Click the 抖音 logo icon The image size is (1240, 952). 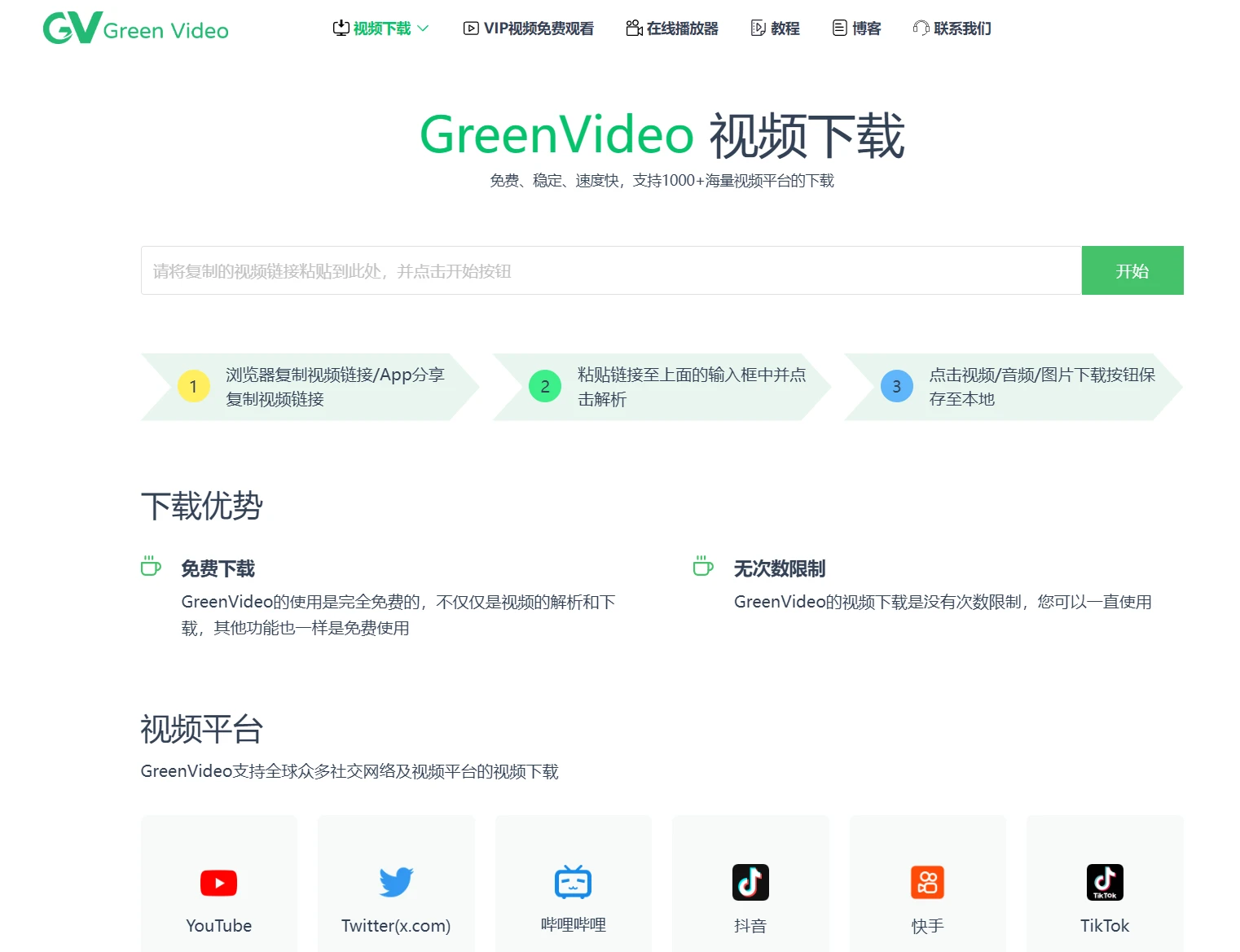750,882
